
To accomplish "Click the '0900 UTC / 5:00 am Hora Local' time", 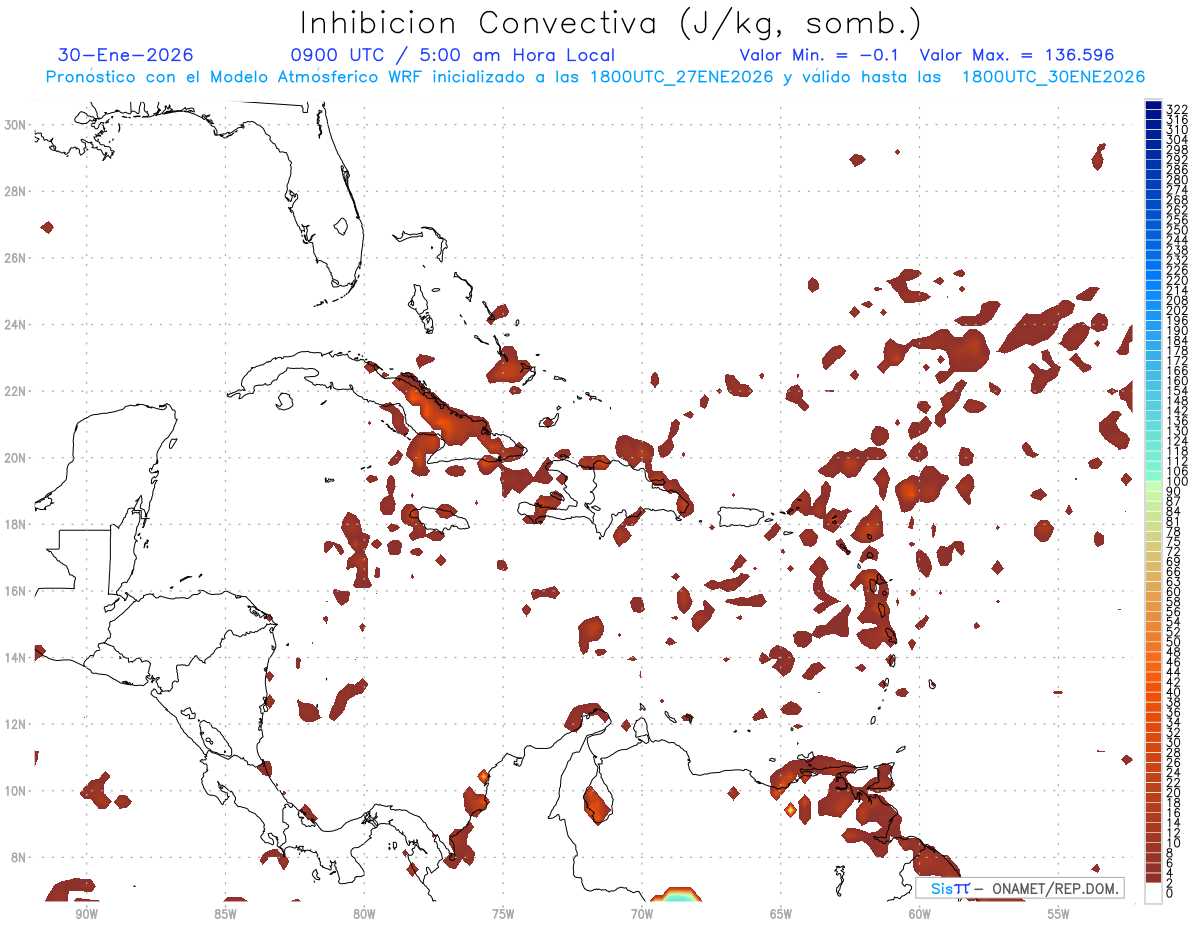I will click(452, 55).
